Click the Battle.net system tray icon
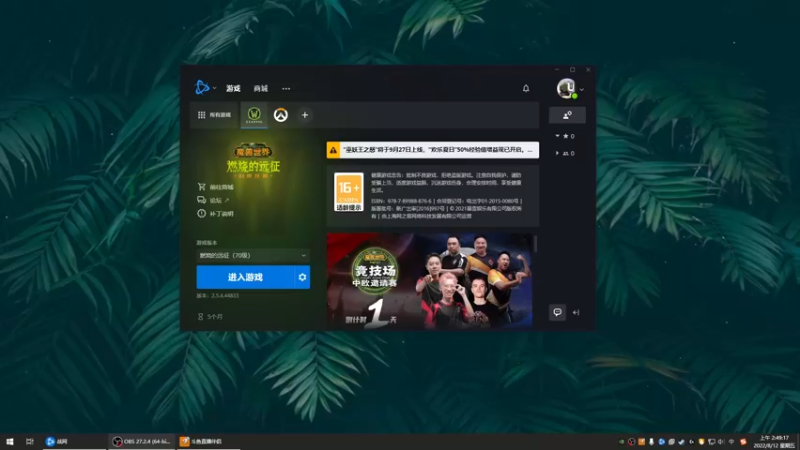This screenshot has width=800, height=450. click(662, 442)
